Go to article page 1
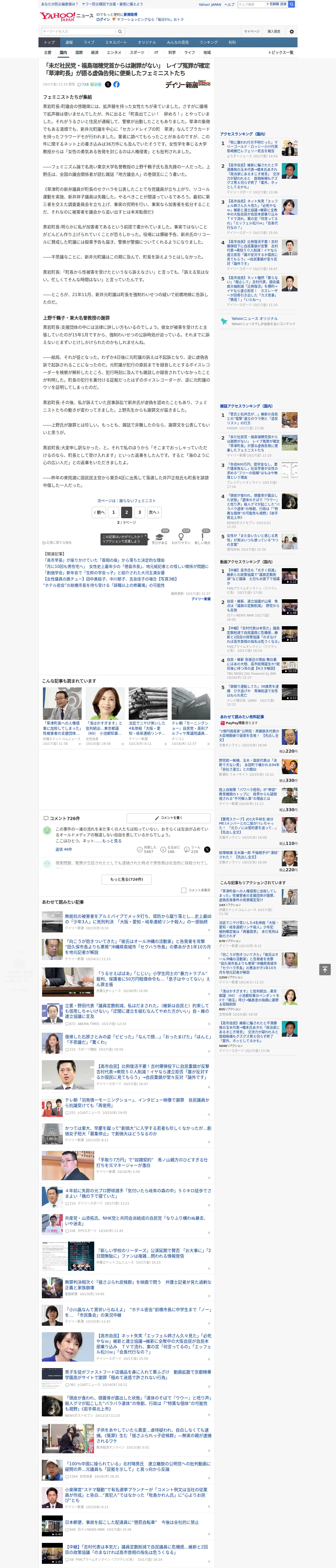 point(113,512)
